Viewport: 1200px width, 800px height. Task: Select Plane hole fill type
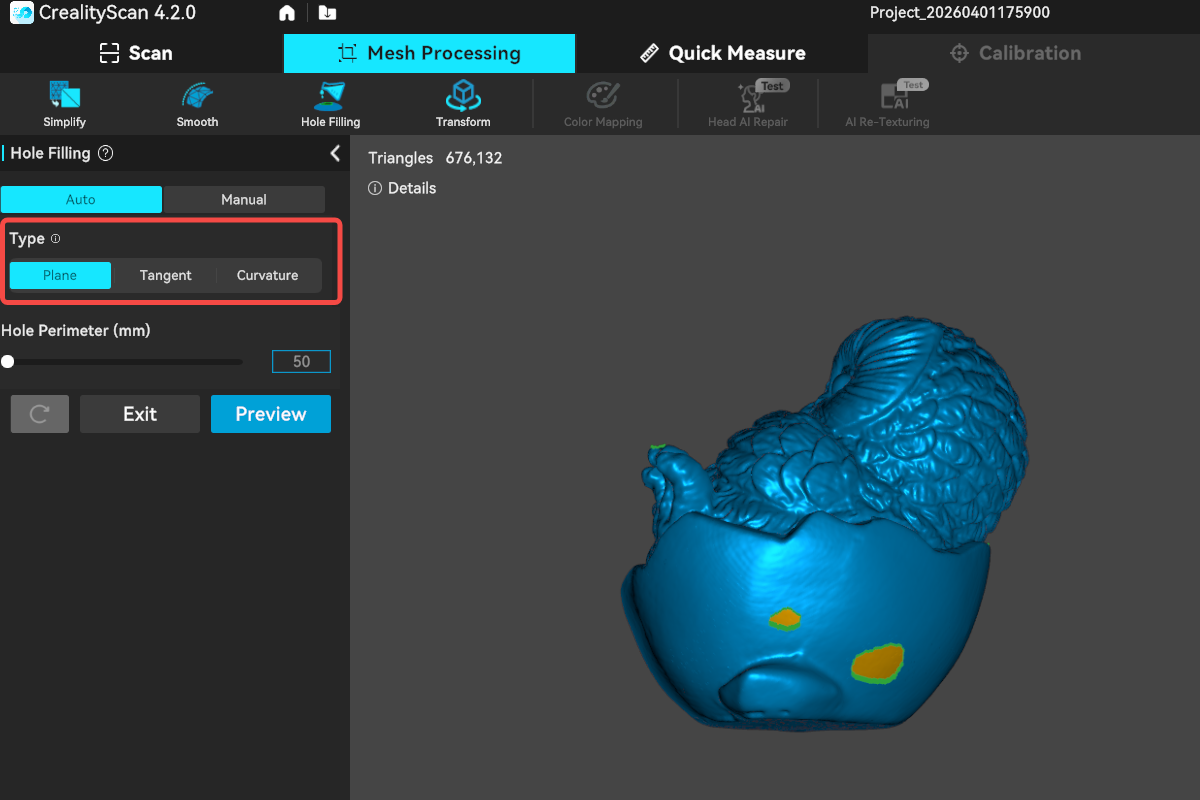60,275
